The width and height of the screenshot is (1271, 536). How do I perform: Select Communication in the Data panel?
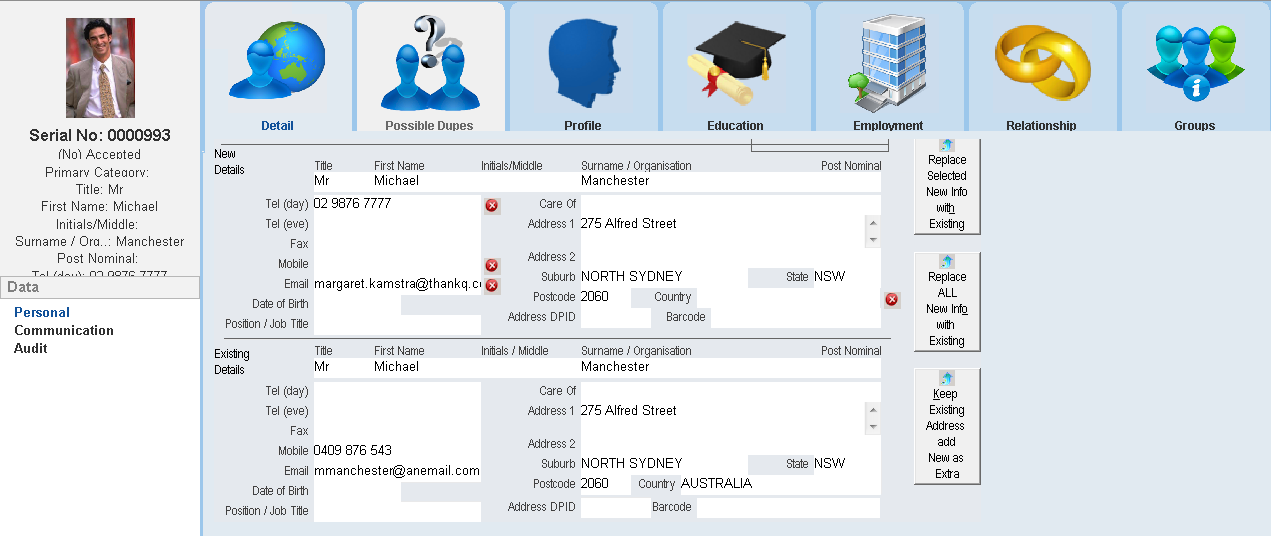[x=64, y=331]
